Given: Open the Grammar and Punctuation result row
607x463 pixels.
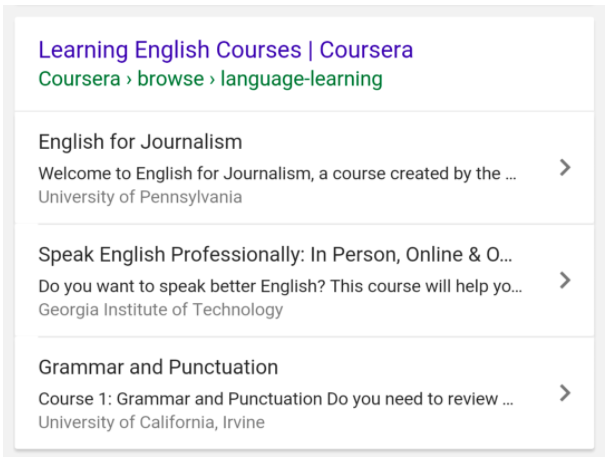Looking at the screenshot, I should coord(304,393).
